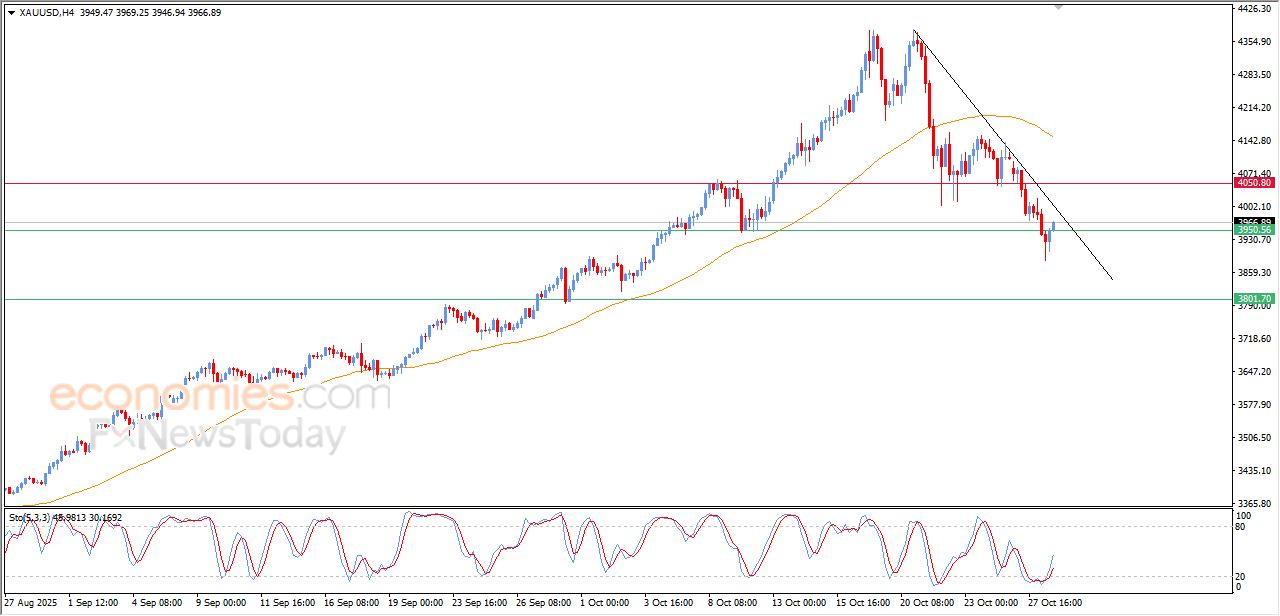Click the 3859.30 price axis value
The image size is (1280, 616).
[1253, 272]
